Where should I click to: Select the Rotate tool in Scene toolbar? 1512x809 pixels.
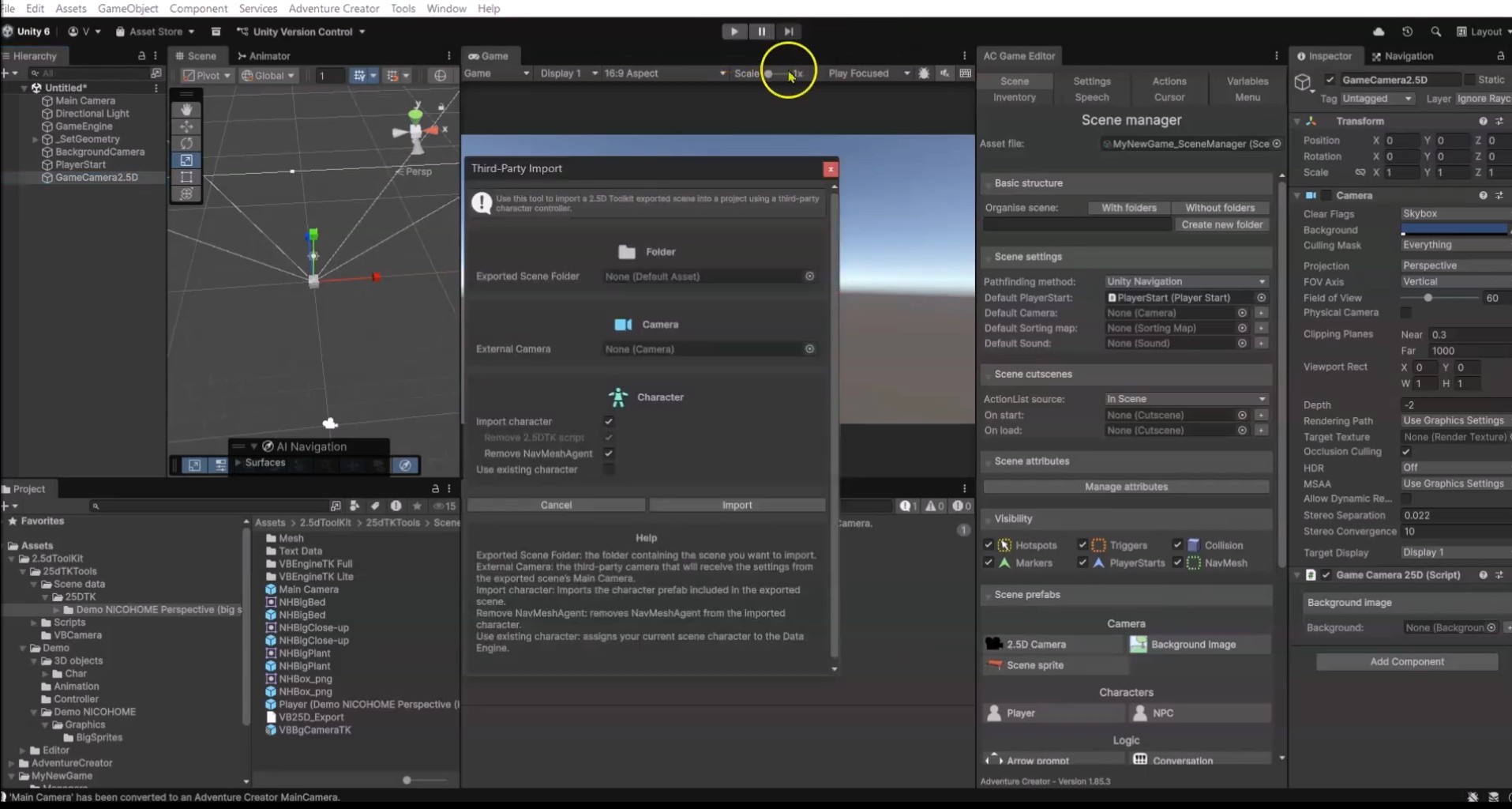click(186, 143)
